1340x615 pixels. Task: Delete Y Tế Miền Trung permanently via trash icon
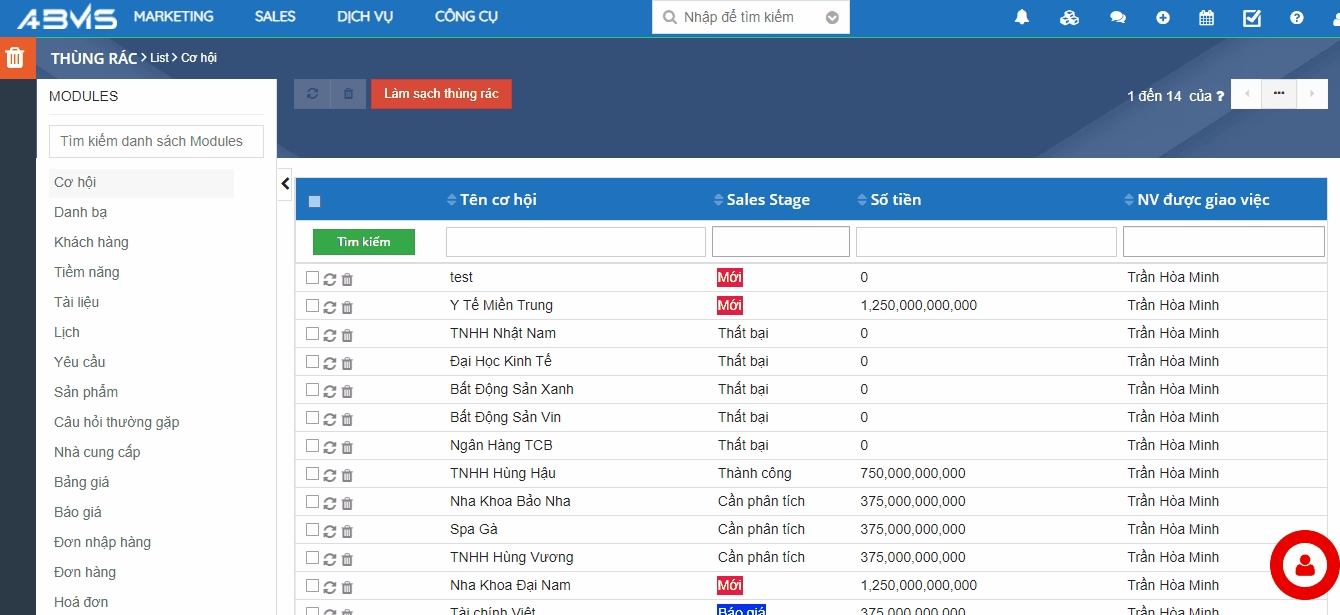pyautogui.click(x=347, y=307)
